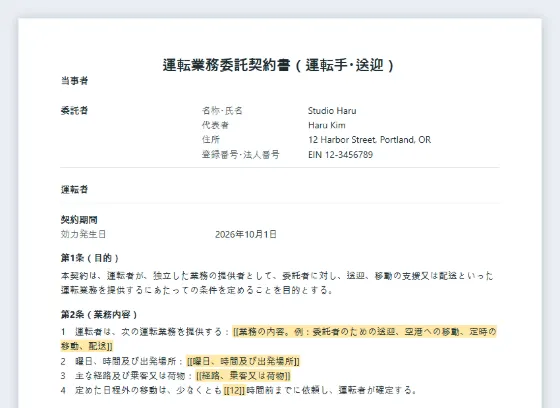Click the 登録番号・法人番号 label
This screenshot has width=560, height=408.
click(240, 155)
